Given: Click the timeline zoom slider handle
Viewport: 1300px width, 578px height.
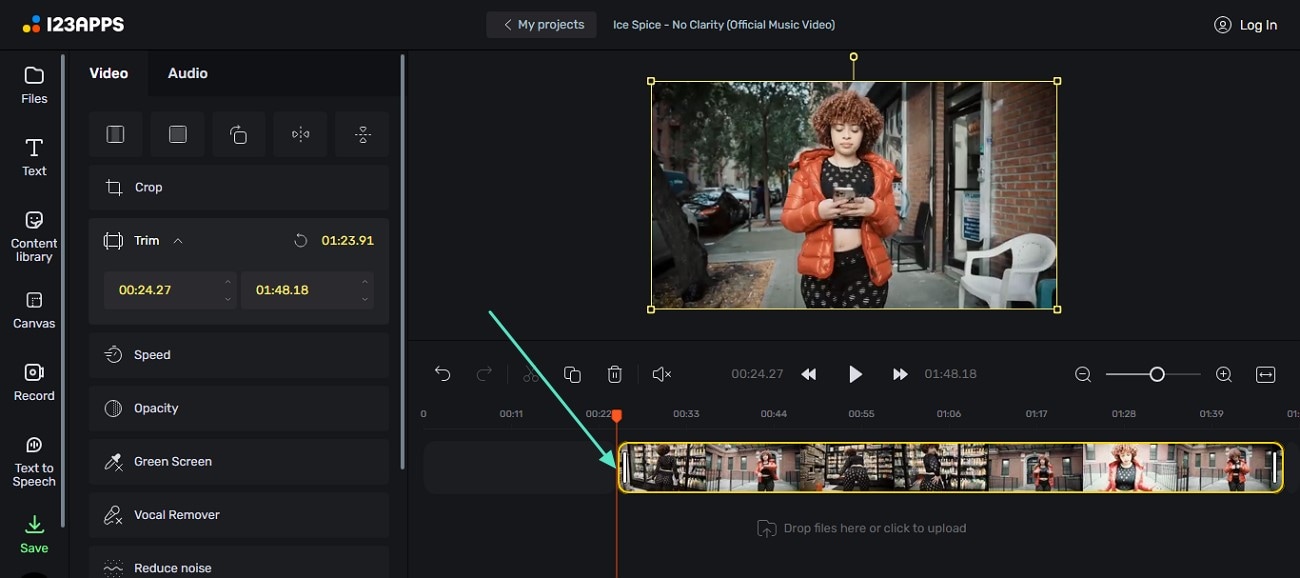Looking at the screenshot, I should 1157,374.
